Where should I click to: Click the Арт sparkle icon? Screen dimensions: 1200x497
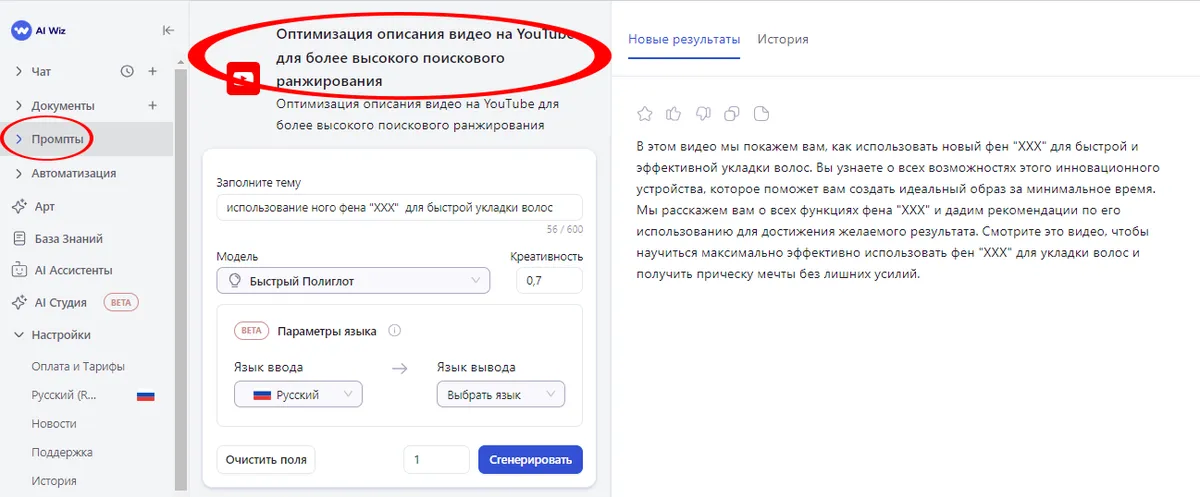pos(18,206)
